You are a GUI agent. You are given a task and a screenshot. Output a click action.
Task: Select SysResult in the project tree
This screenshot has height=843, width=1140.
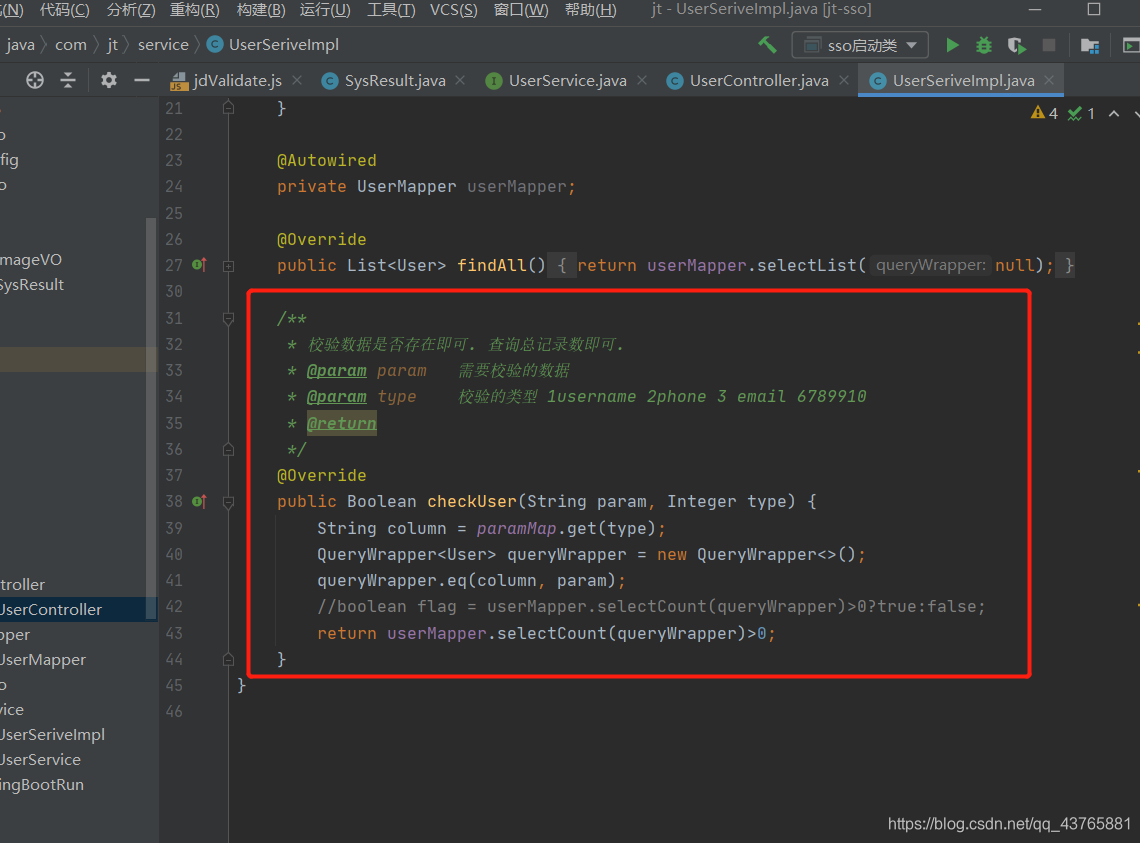pyautogui.click(x=32, y=284)
